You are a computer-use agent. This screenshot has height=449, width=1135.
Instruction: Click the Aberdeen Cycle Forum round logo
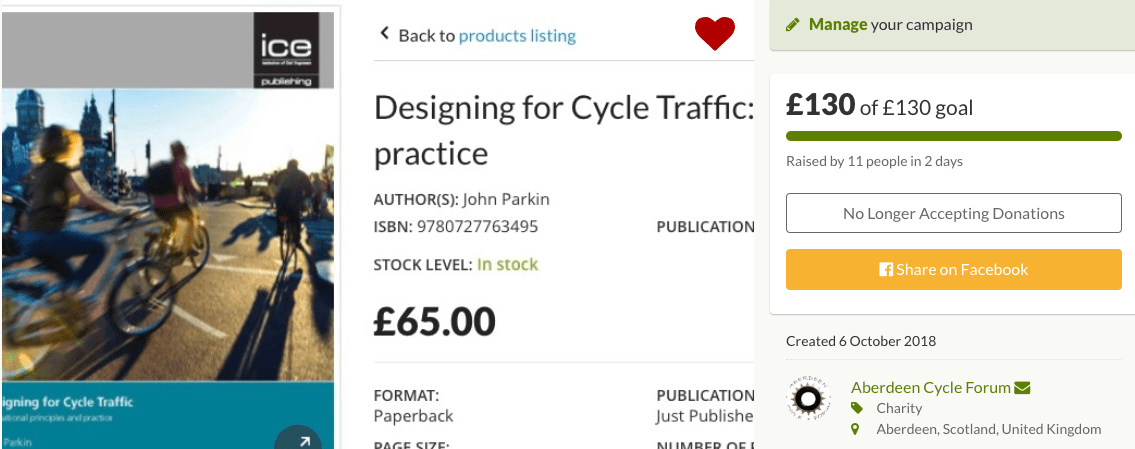[807, 400]
